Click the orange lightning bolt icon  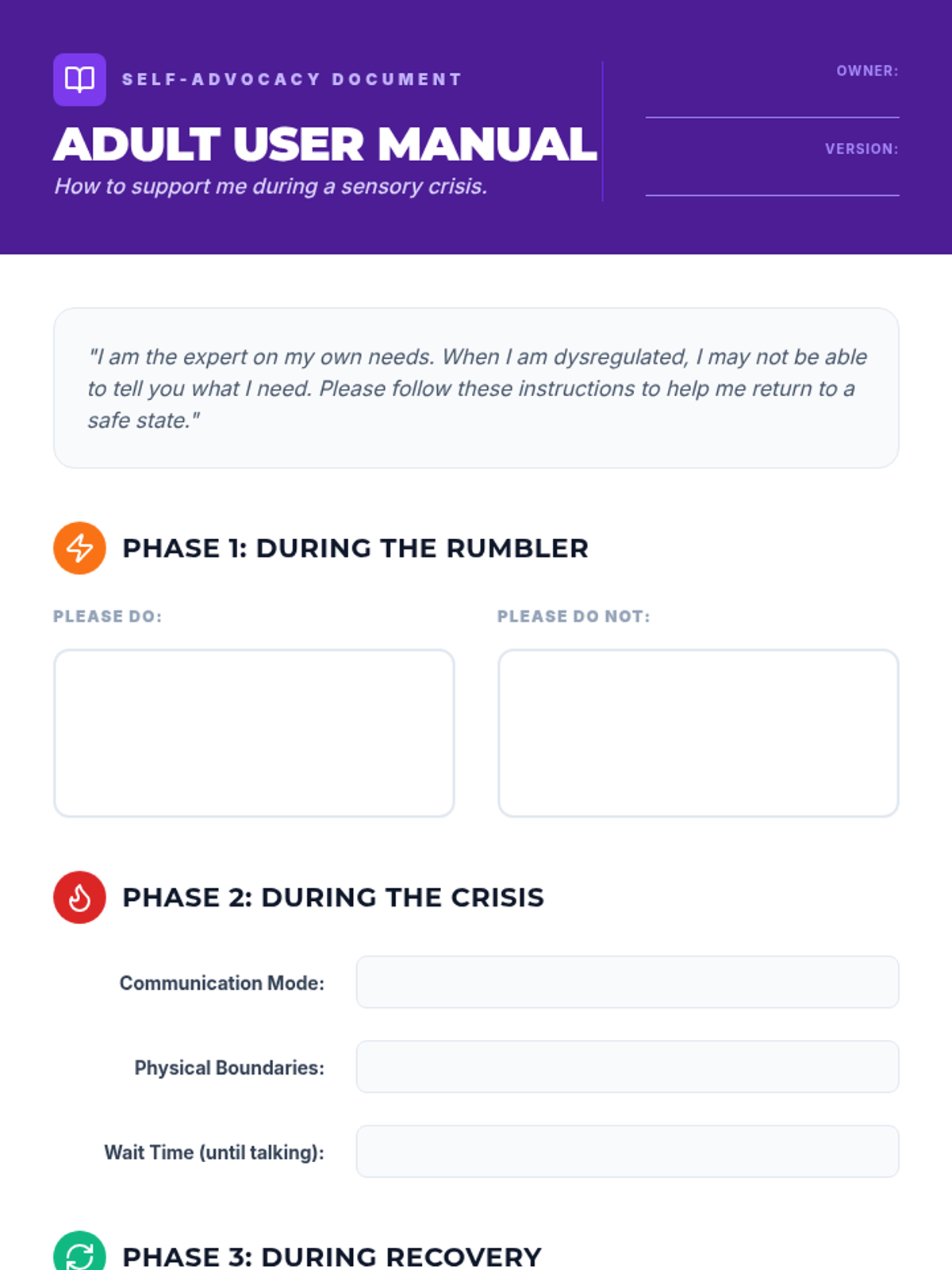point(79,548)
